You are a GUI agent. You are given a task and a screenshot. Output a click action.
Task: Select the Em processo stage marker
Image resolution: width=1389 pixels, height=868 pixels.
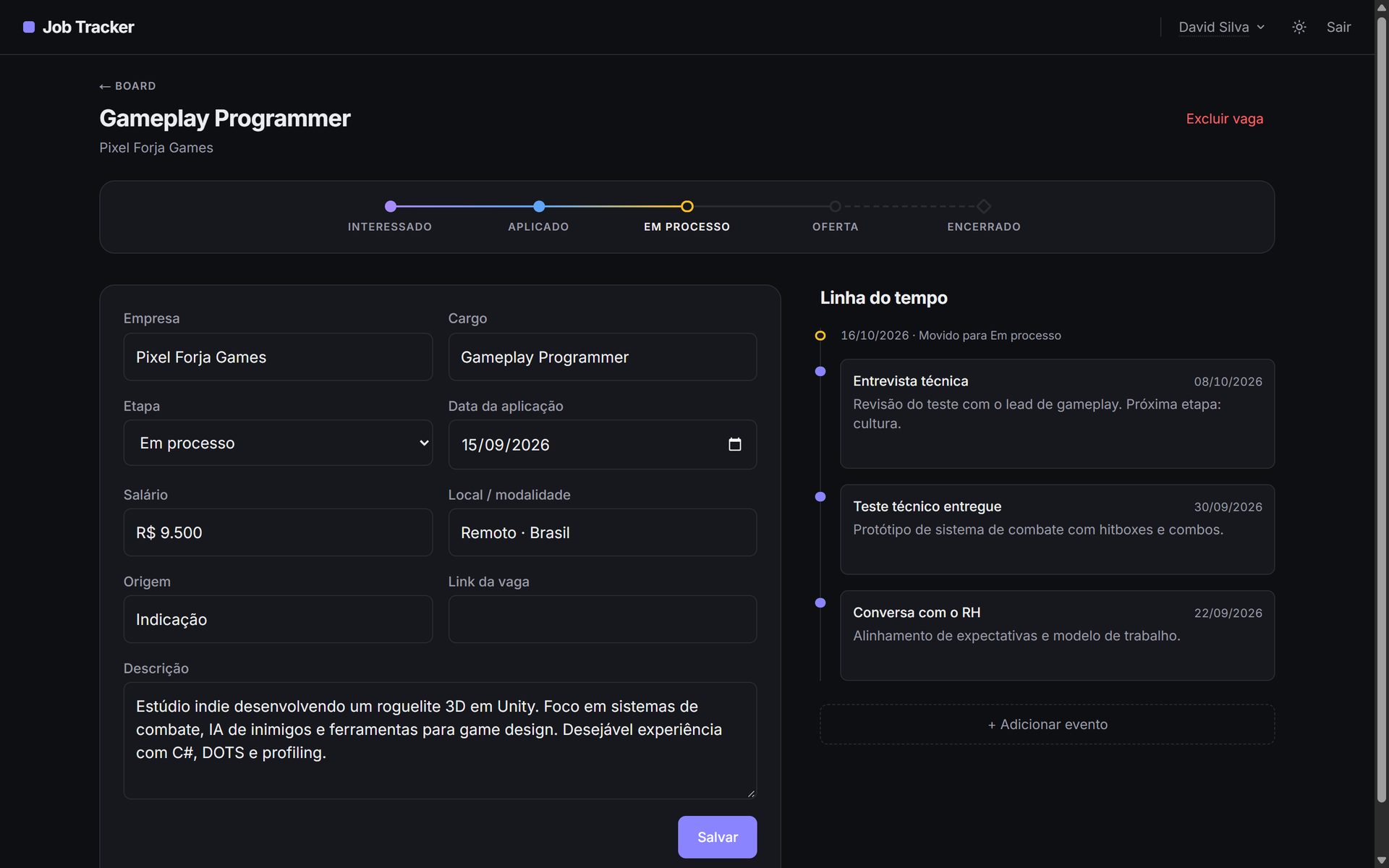click(x=687, y=206)
